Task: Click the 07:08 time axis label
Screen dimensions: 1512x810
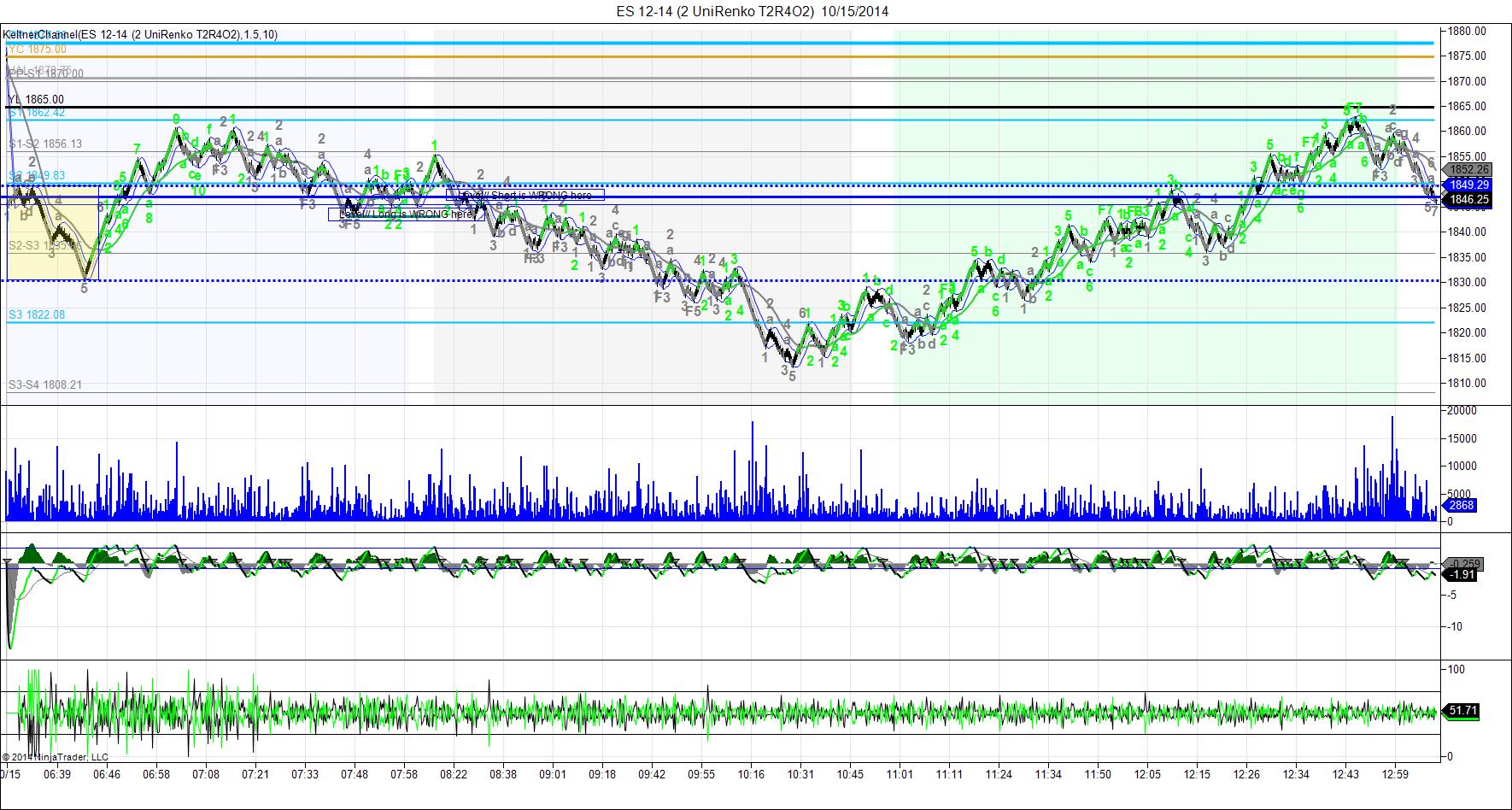Action: point(206,775)
